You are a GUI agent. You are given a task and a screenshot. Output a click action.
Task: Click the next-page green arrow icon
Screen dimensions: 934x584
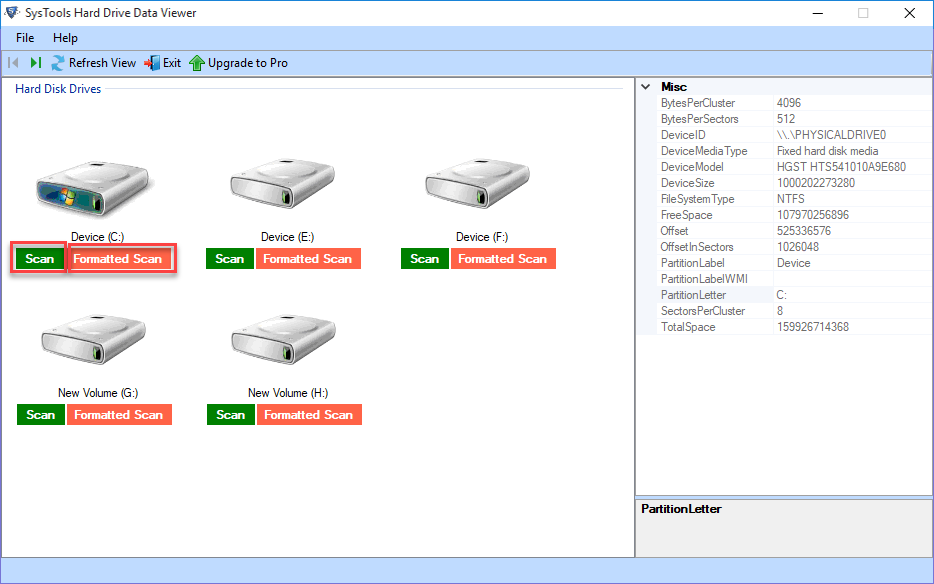pyautogui.click(x=36, y=63)
